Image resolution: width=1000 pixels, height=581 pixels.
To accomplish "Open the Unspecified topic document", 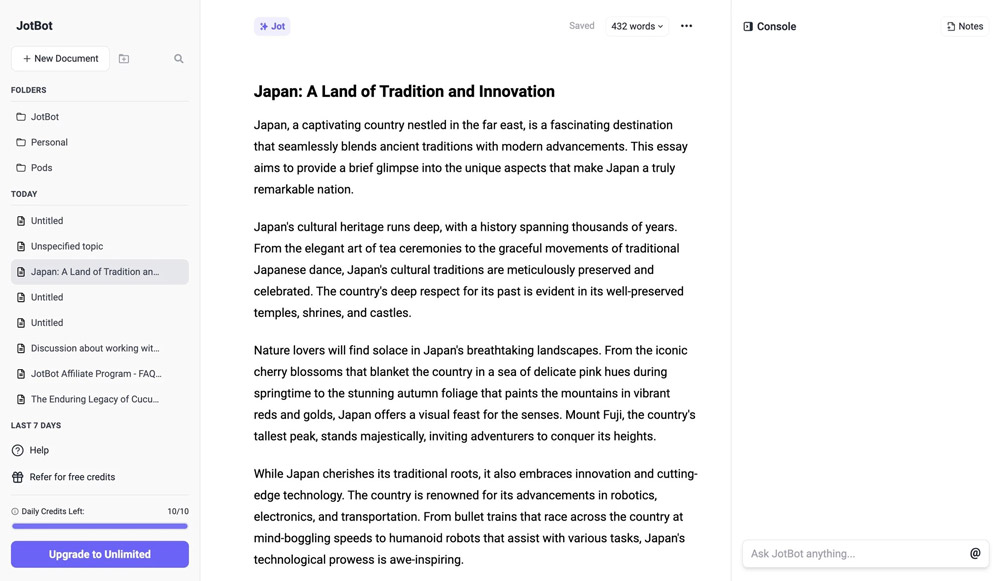I will coord(67,246).
